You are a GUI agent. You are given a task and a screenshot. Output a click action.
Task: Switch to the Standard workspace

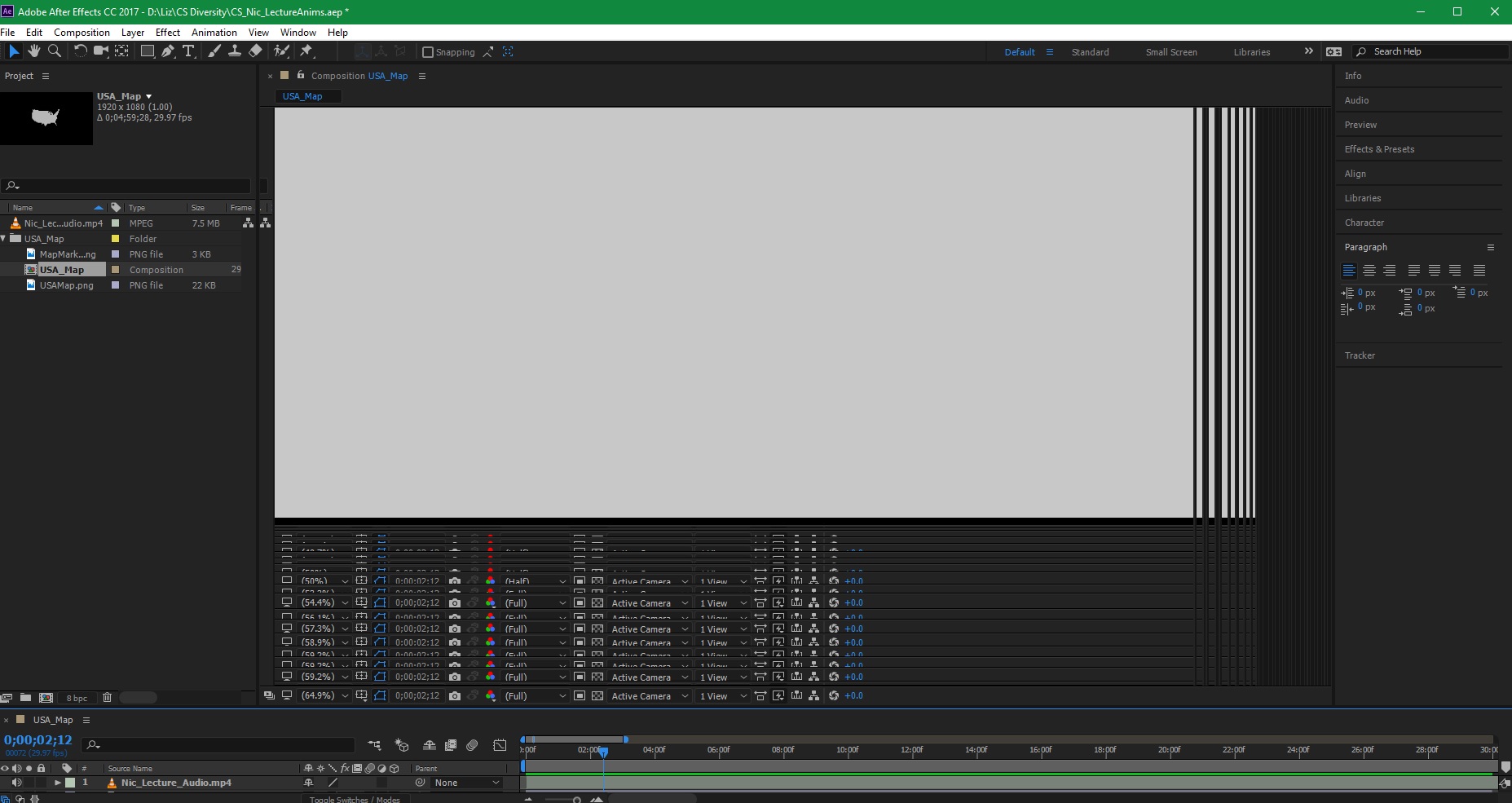click(x=1090, y=52)
